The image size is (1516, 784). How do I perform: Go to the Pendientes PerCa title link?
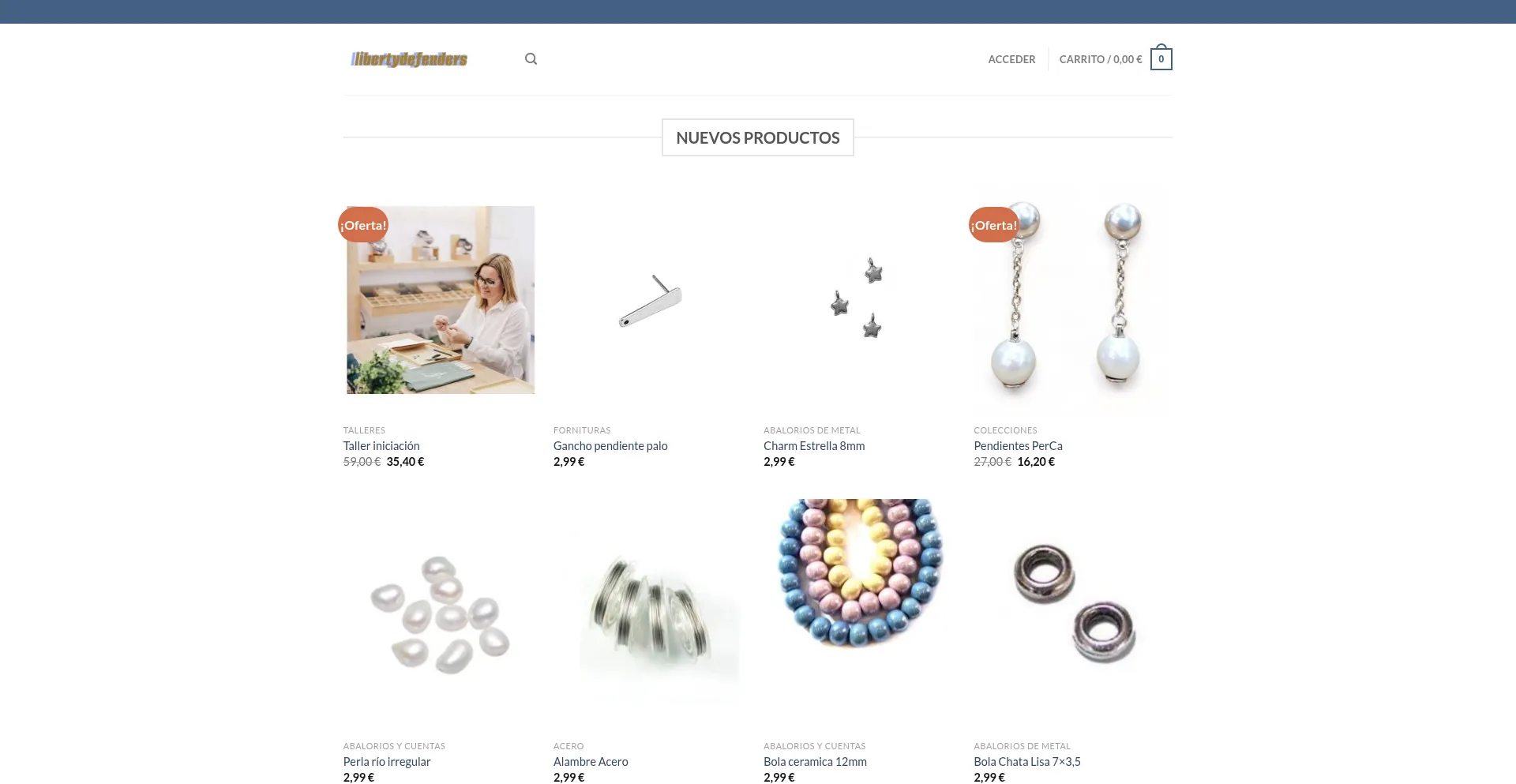(x=1018, y=446)
